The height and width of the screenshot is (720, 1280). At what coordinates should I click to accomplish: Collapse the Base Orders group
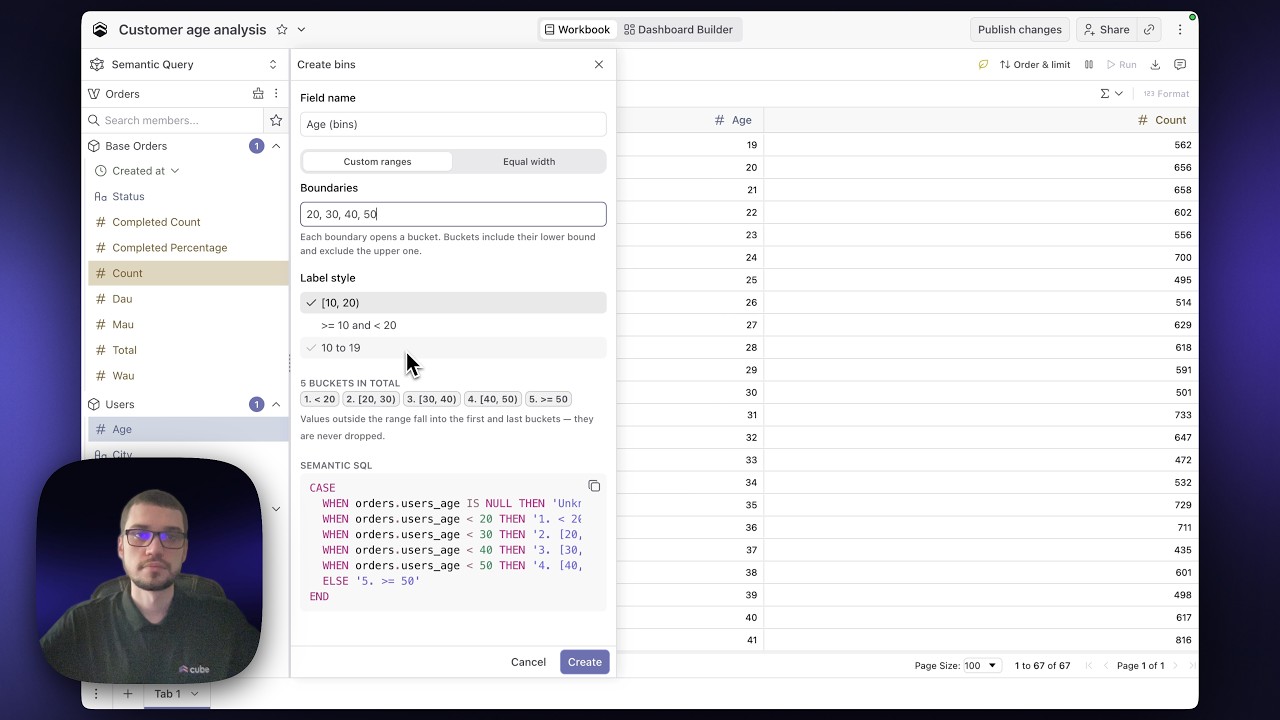[276, 146]
